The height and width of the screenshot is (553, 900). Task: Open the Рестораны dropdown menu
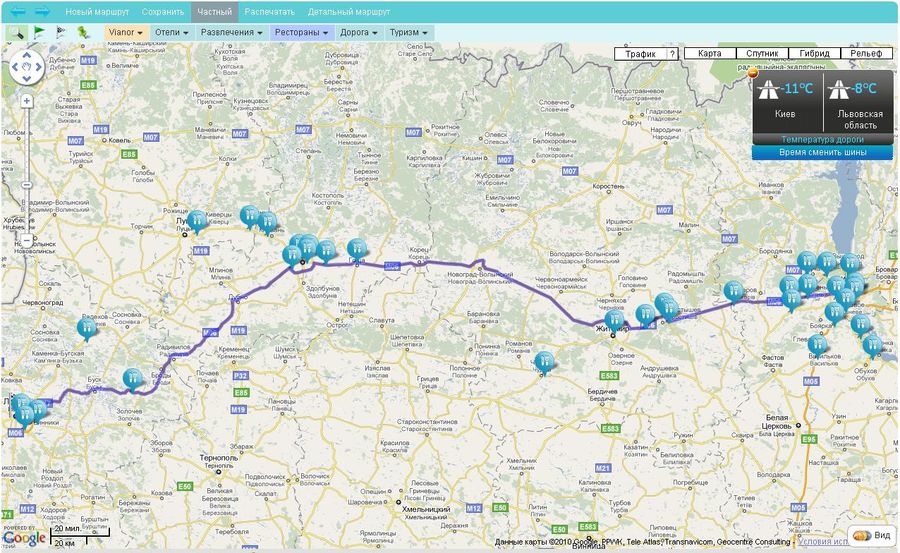coord(301,32)
